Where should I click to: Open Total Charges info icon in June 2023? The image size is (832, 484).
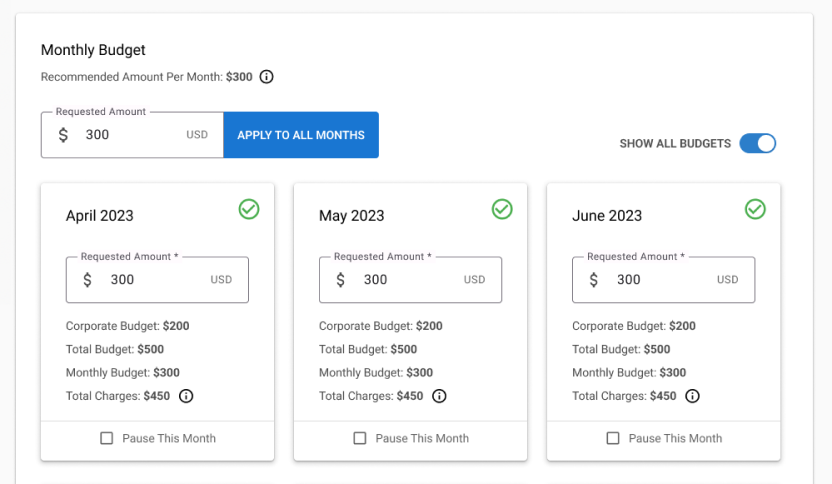tap(692, 396)
